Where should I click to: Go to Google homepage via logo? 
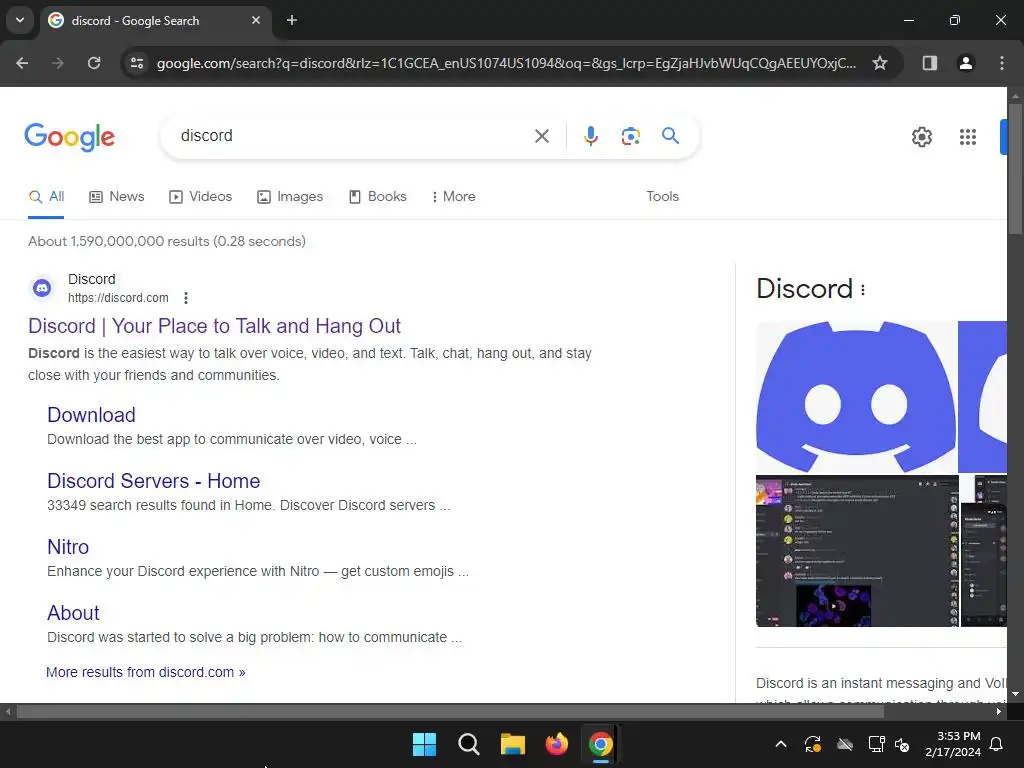(x=69, y=137)
